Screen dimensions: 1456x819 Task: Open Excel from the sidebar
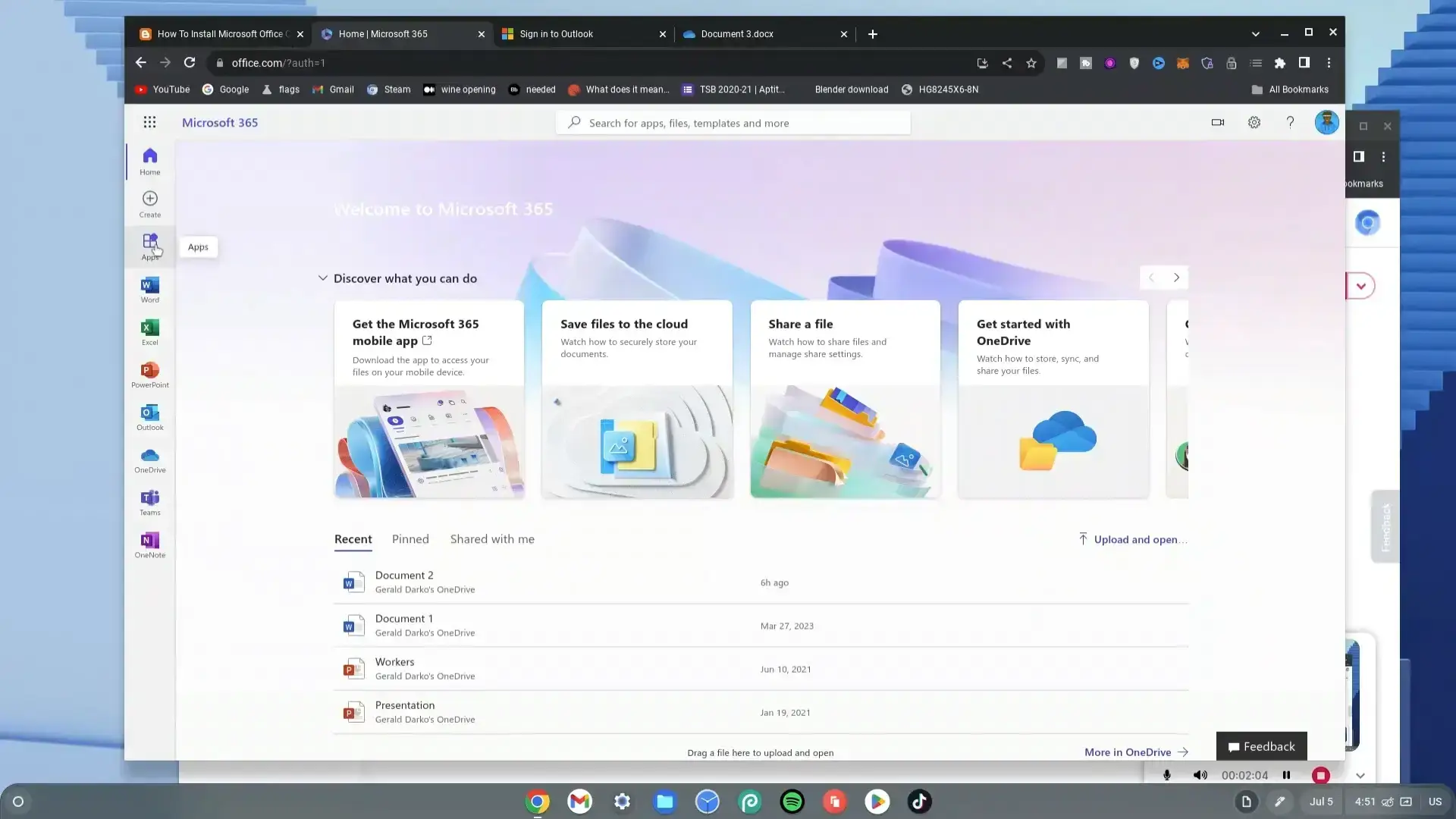click(149, 331)
